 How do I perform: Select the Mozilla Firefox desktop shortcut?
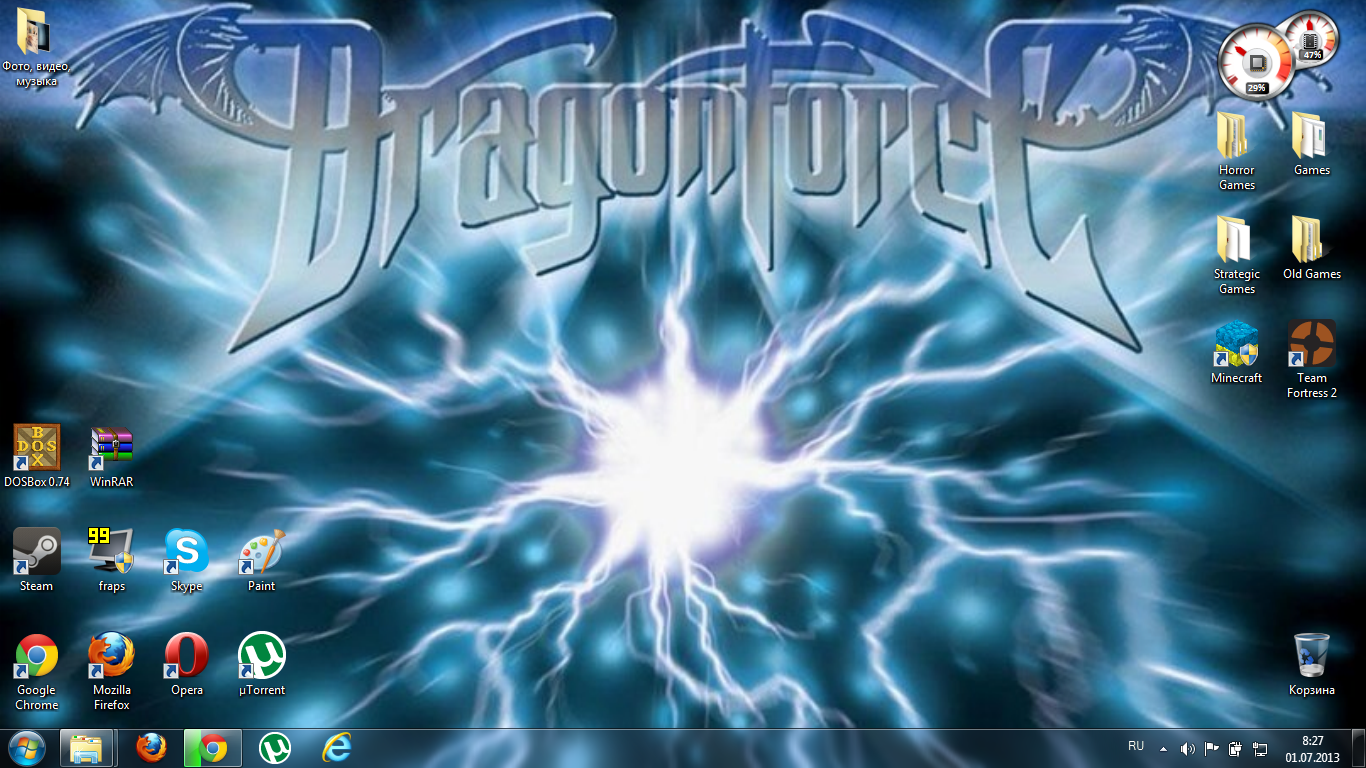(112, 671)
